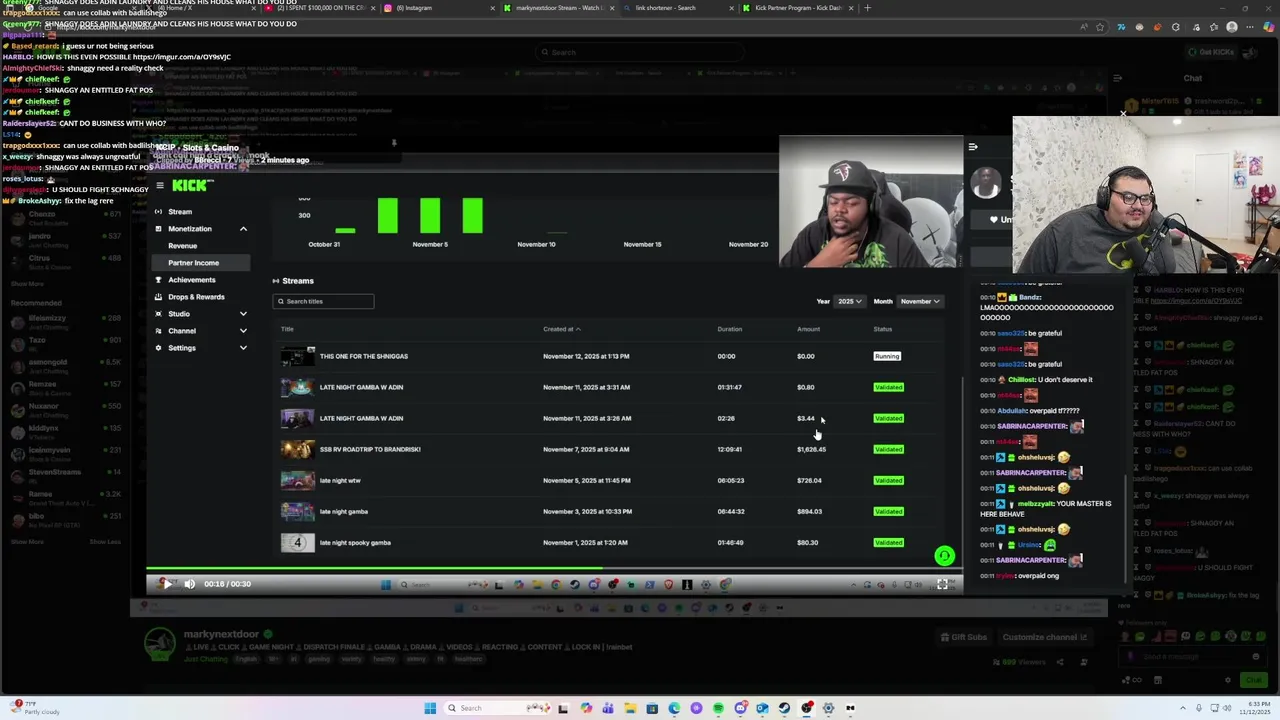Open the Year 2025 dropdown
Screen dimensions: 1280x720
(x=849, y=301)
